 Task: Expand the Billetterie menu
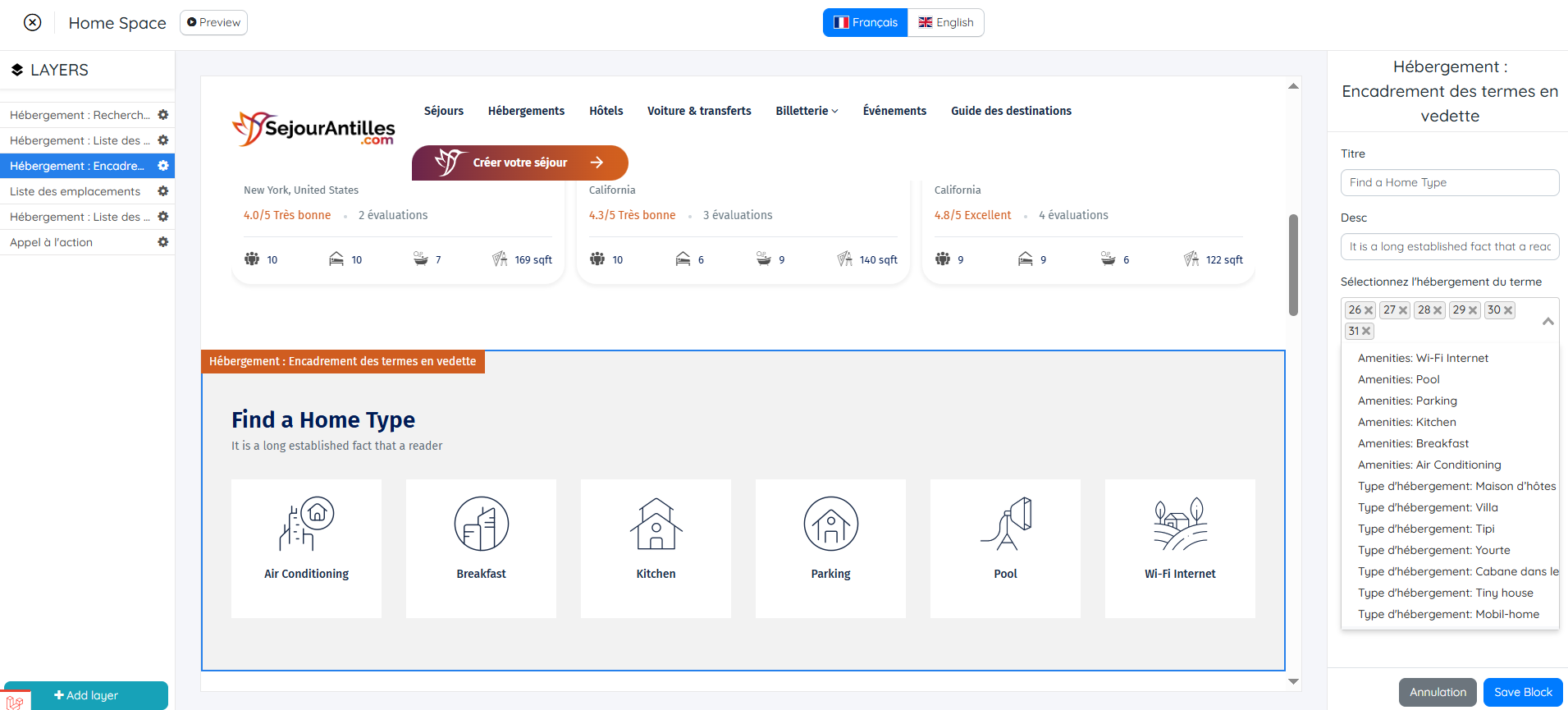click(807, 111)
